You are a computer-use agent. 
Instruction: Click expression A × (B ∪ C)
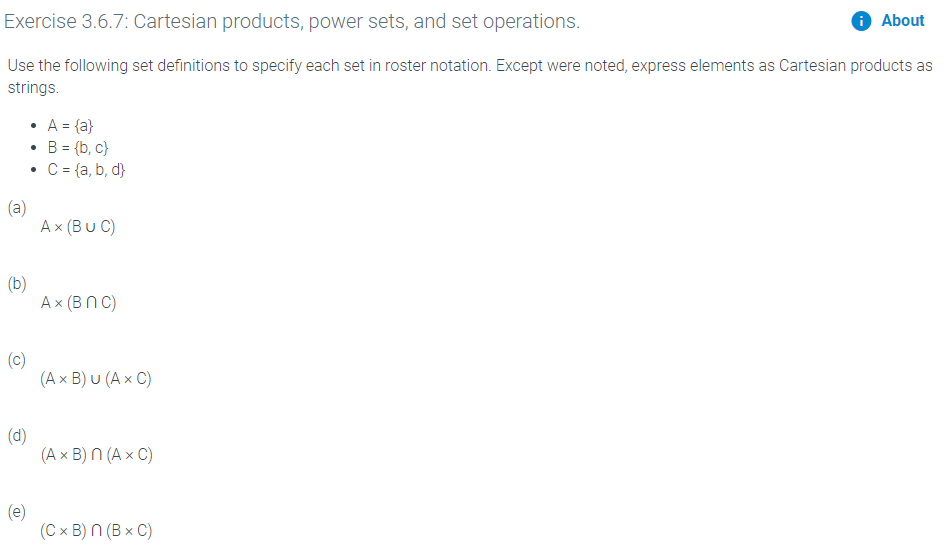[78, 227]
